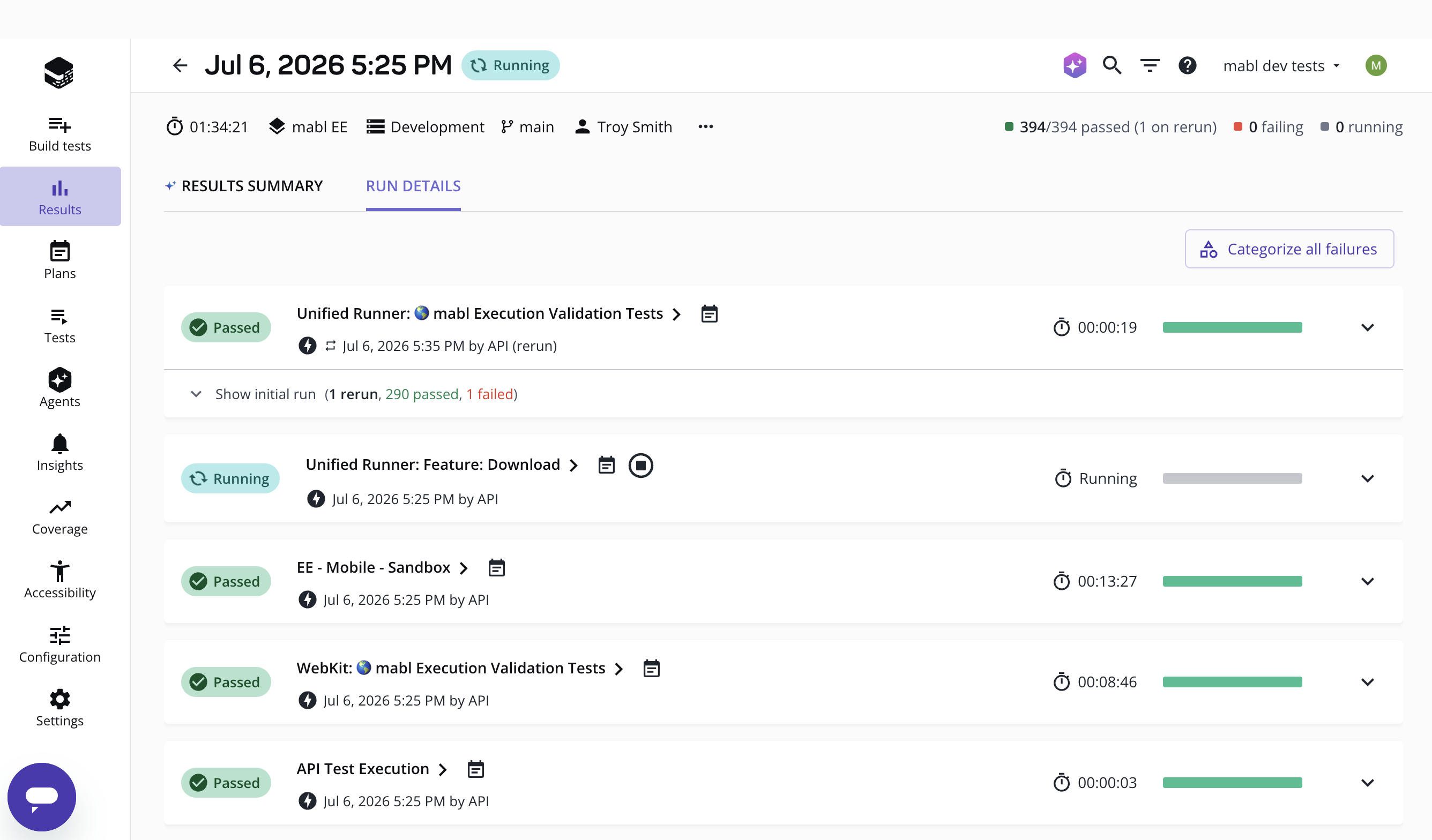Open the help question mark icon
Image resolution: width=1432 pixels, height=840 pixels.
1187,65
